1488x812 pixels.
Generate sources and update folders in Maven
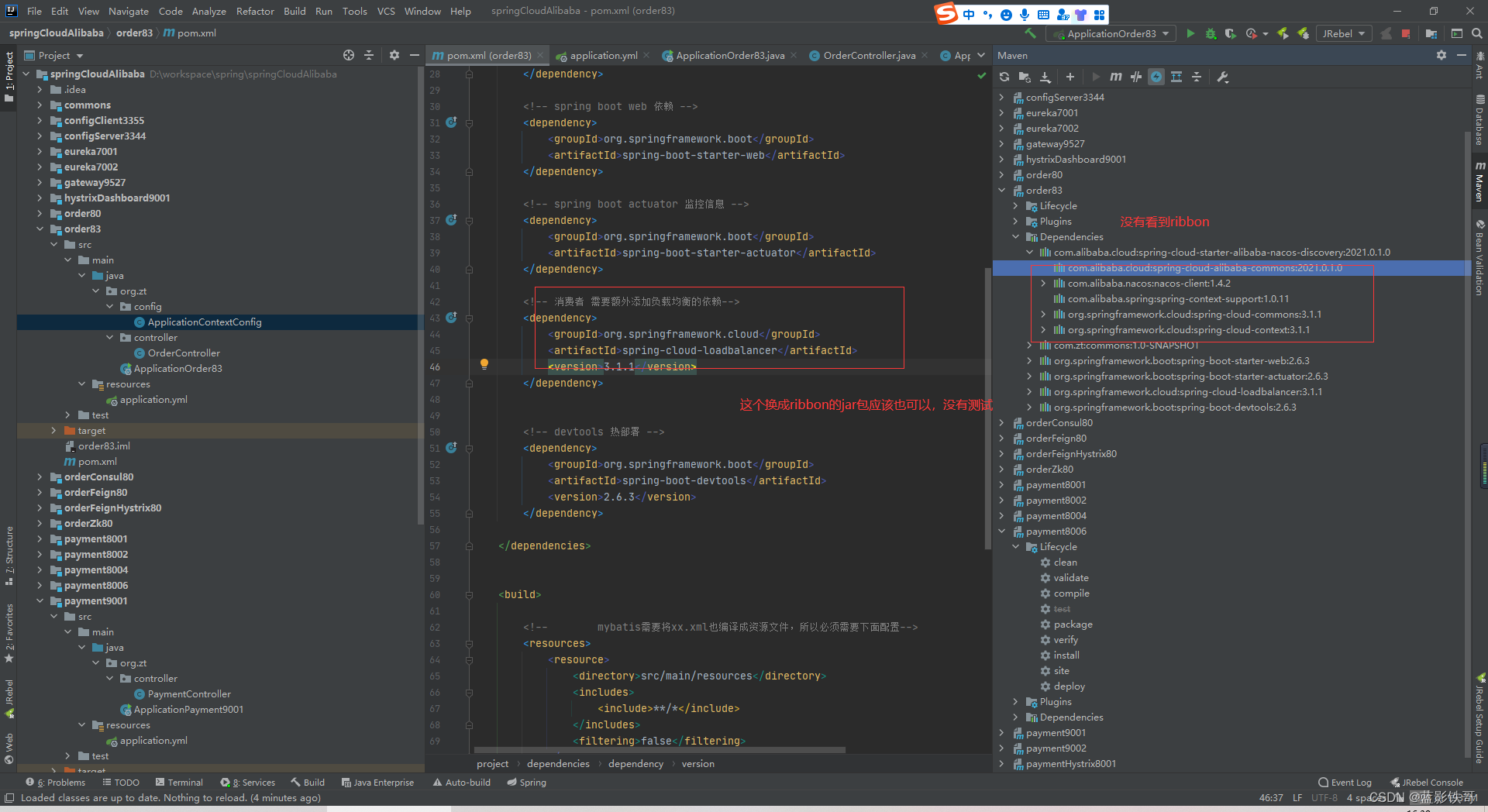click(x=1025, y=77)
